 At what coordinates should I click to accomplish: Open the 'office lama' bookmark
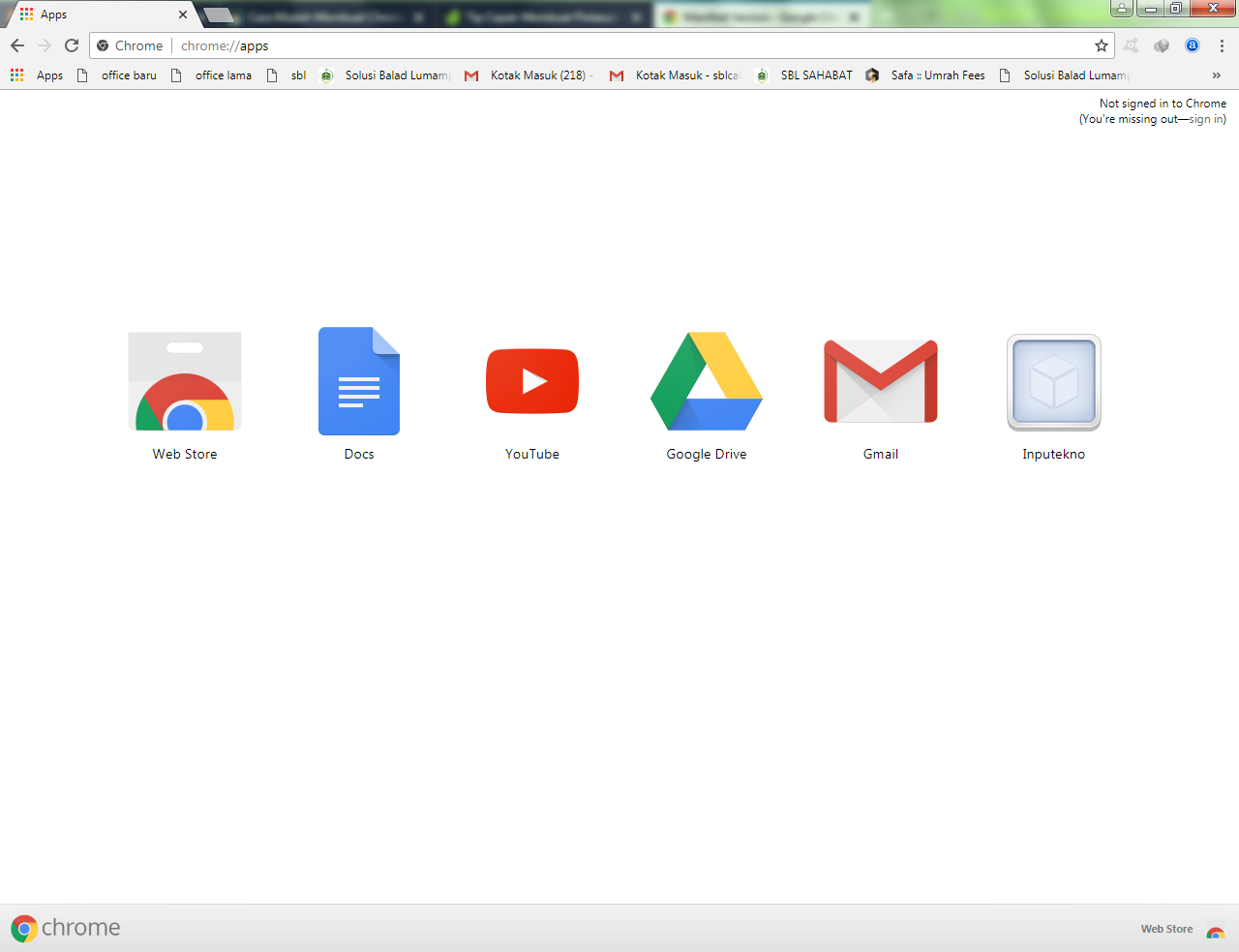(x=211, y=74)
